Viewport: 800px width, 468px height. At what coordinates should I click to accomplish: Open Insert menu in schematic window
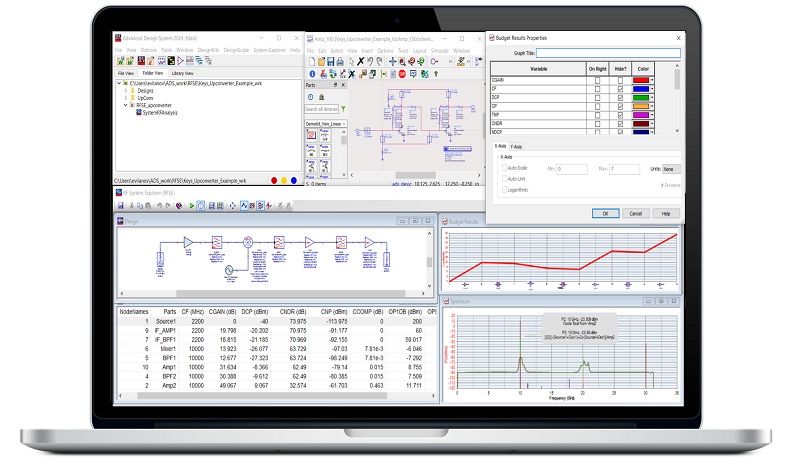pos(367,51)
